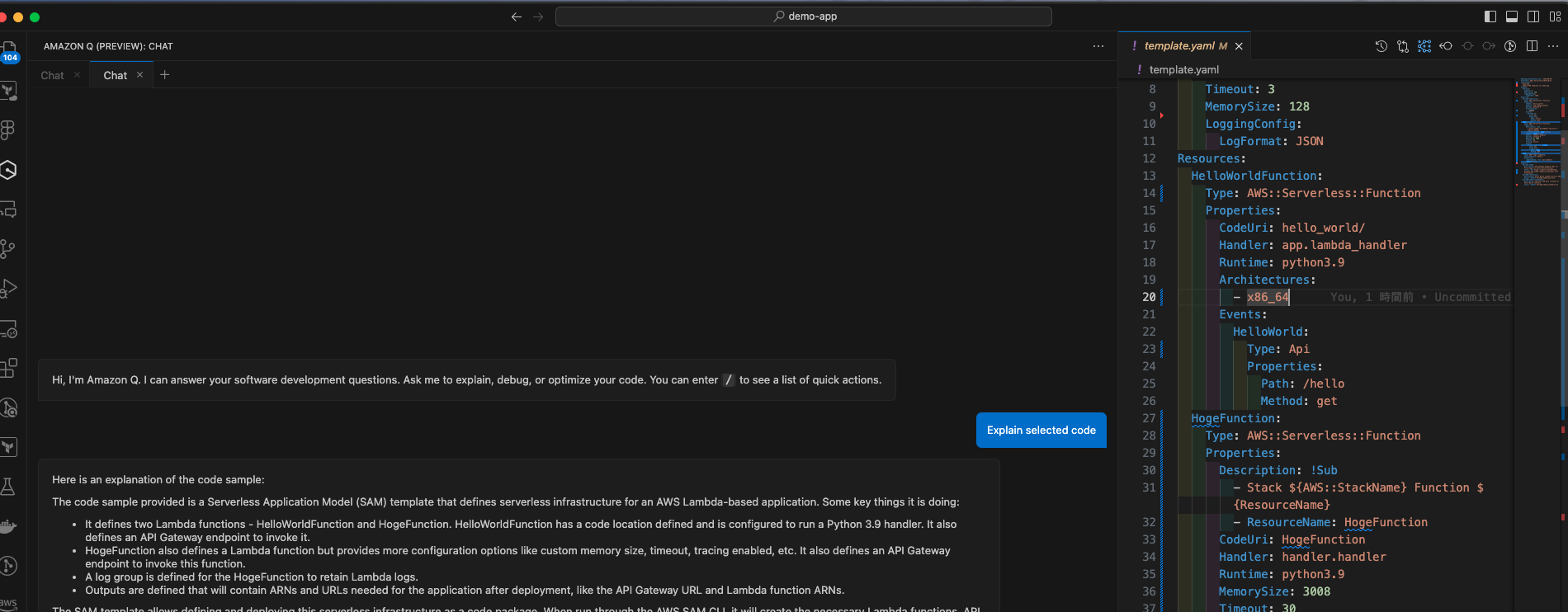Go back with the left arrow
The height and width of the screenshot is (612, 1568).
(517, 16)
